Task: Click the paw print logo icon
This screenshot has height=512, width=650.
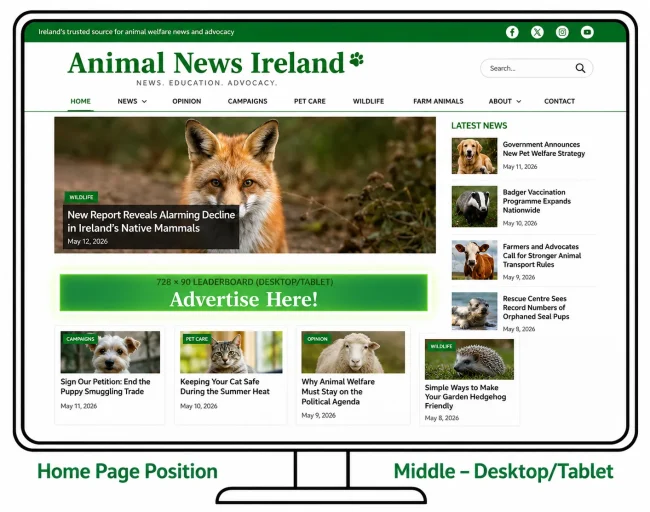Action: [x=357, y=60]
